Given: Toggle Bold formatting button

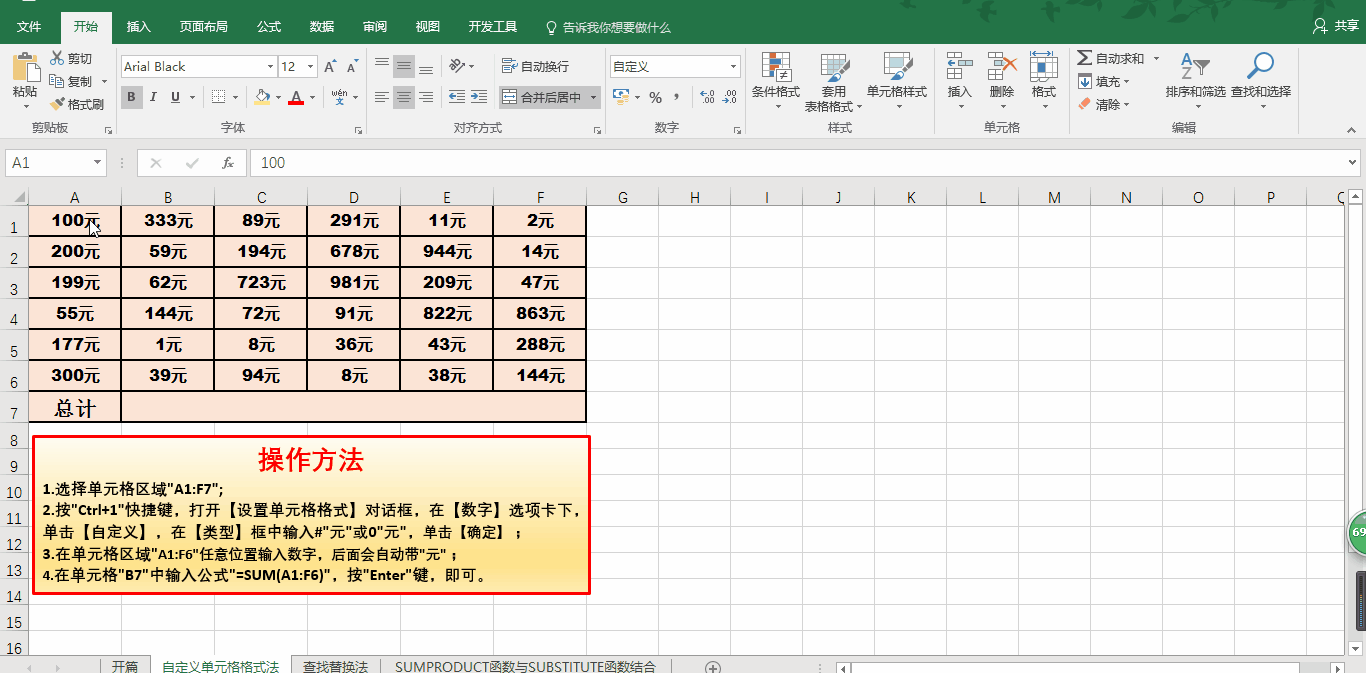Looking at the screenshot, I should (131, 97).
